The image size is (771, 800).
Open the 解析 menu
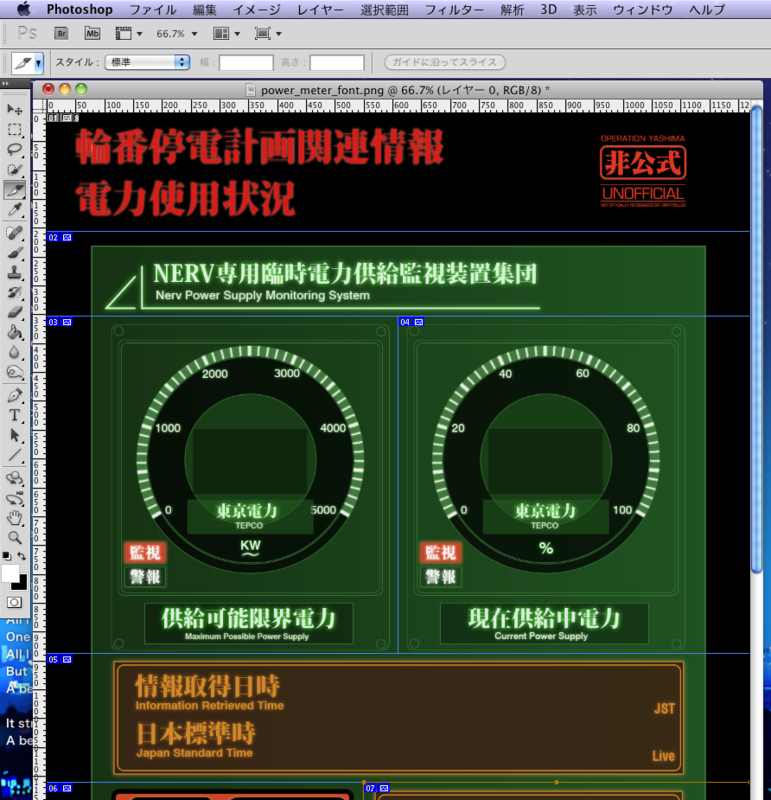point(512,9)
